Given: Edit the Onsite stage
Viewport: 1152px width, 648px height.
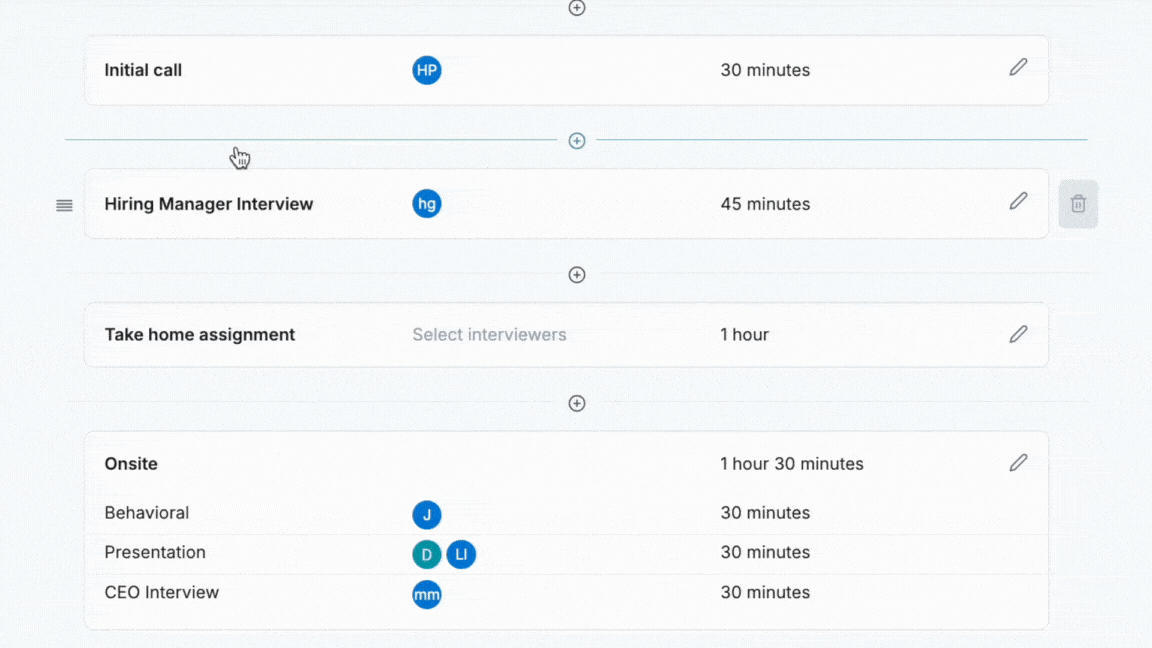Looking at the screenshot, I should [x=1018, y=463].
